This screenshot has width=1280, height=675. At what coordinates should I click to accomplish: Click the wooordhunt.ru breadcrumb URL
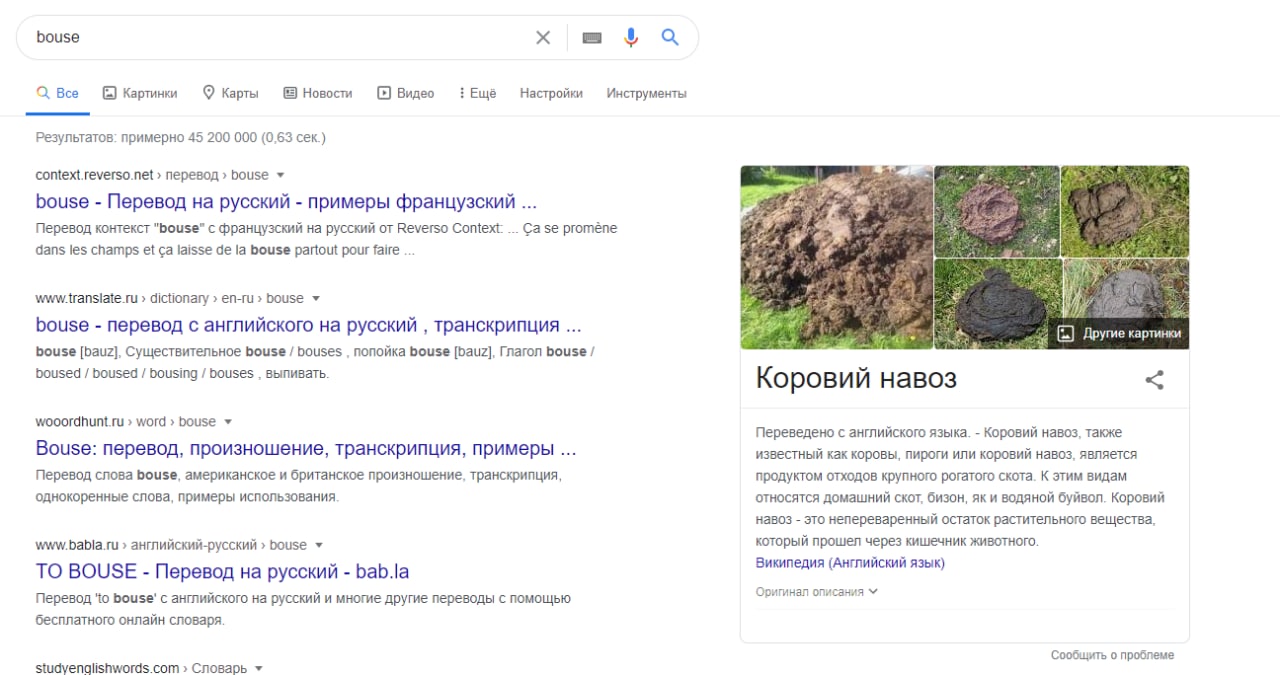(126, 422)
